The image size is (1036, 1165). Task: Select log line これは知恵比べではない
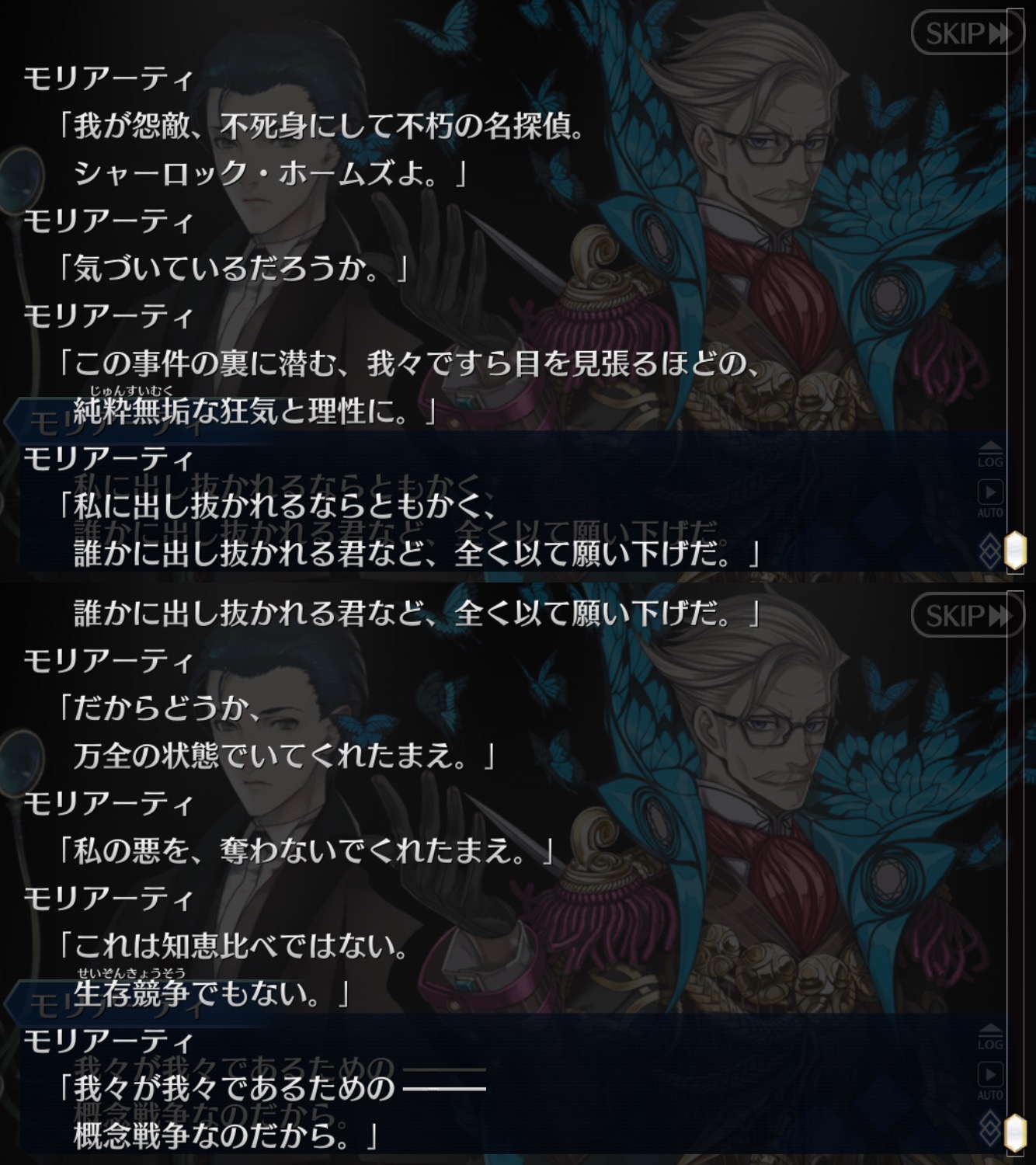[235, 945]
